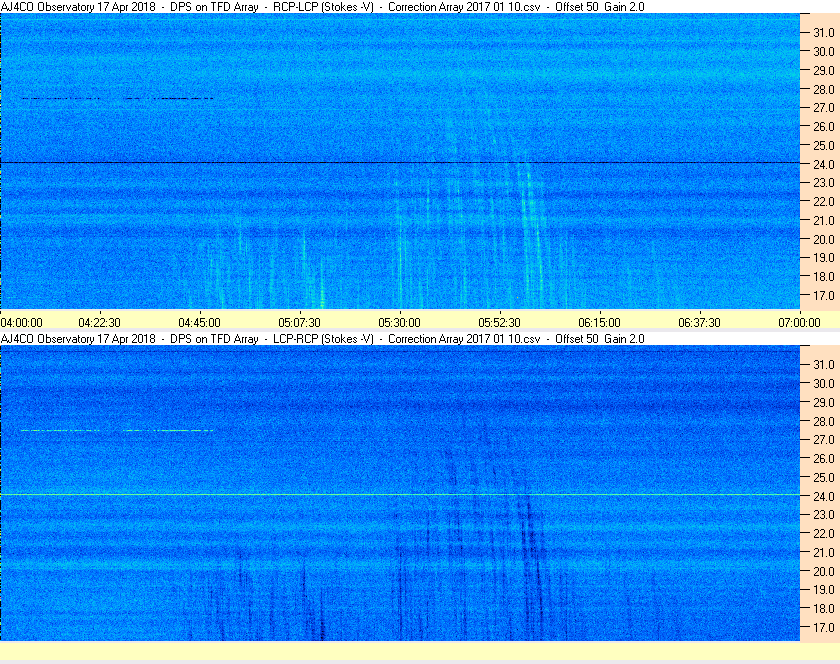Image resolution: width=840 pixels, height=664 pixels.
Task: Click 22.0 frequency label on RCP-LCP chart
Action: (x=824, y=202)
